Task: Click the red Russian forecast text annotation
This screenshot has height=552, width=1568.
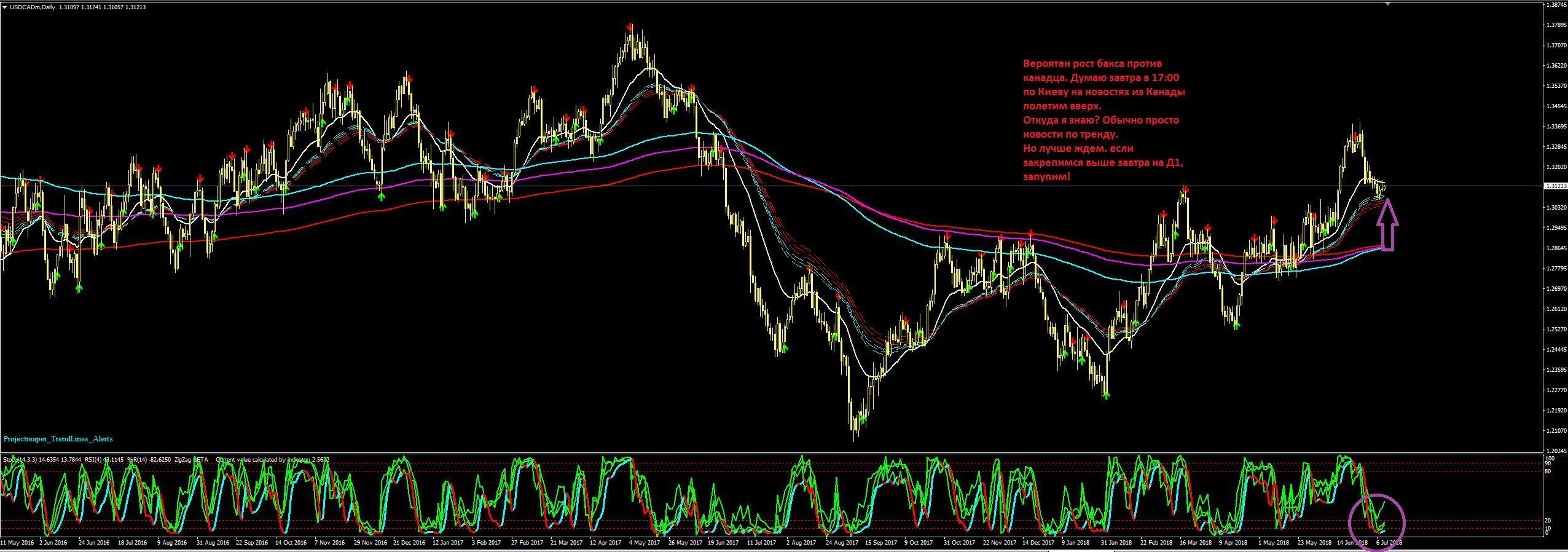Action: [x=1104, y=120]
